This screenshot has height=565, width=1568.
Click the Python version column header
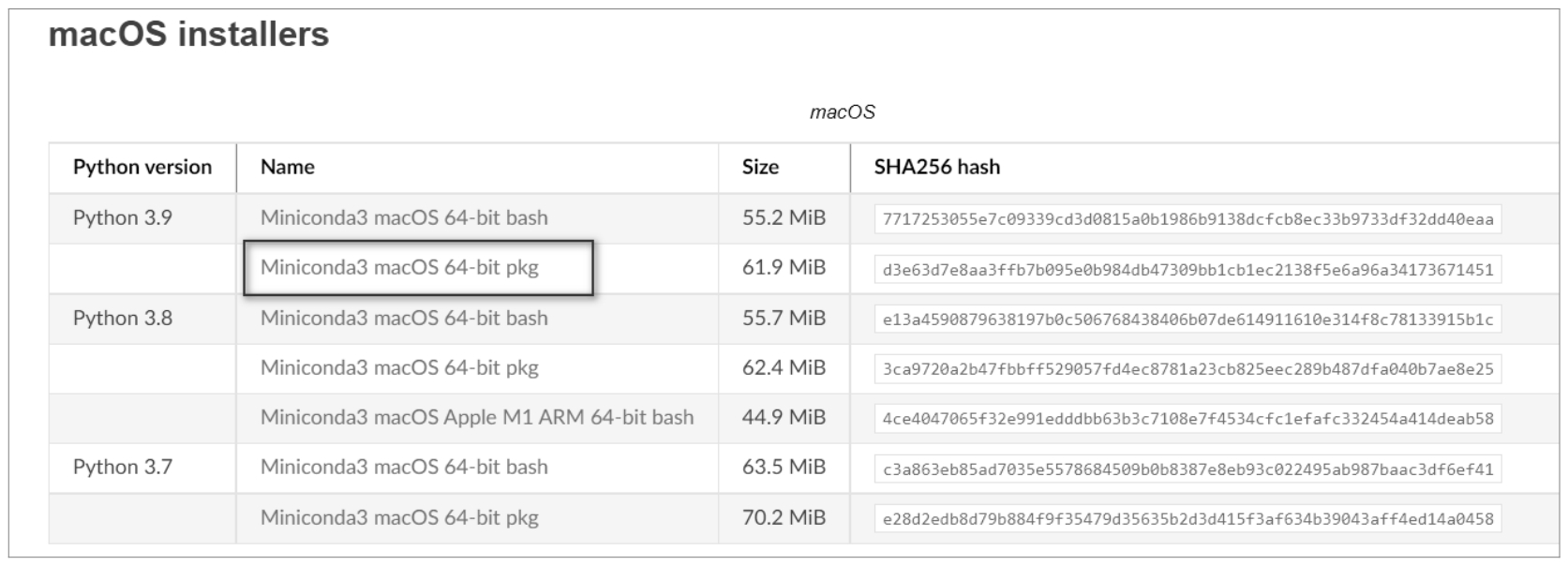pos(142,167)
